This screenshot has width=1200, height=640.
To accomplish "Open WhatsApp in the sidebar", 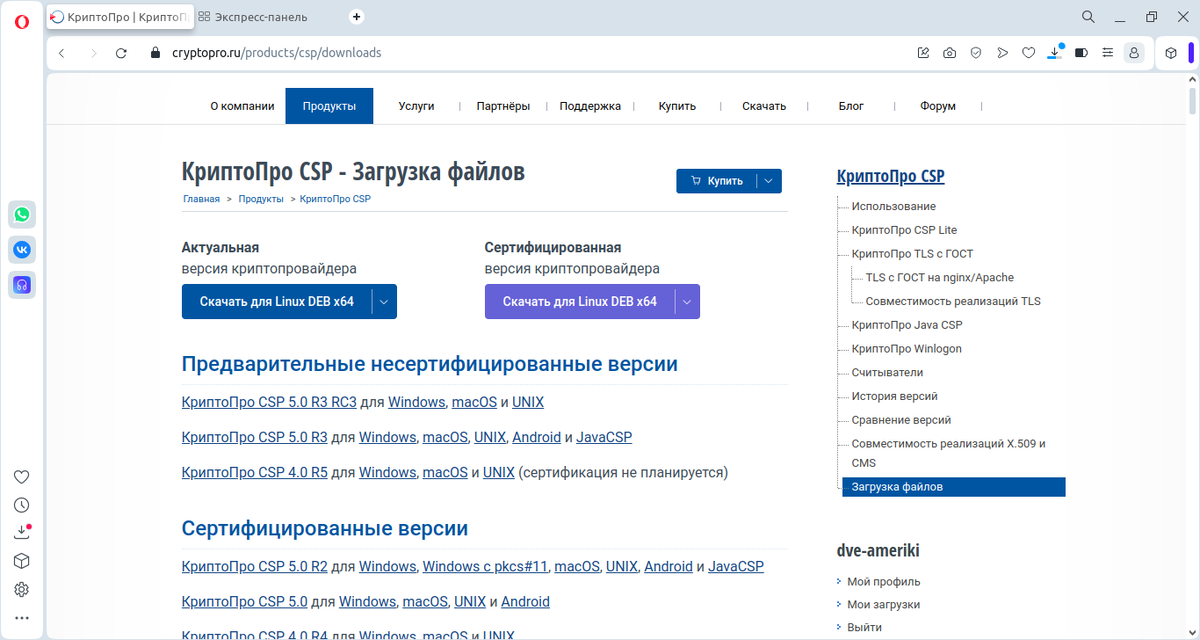I will 22,214.
